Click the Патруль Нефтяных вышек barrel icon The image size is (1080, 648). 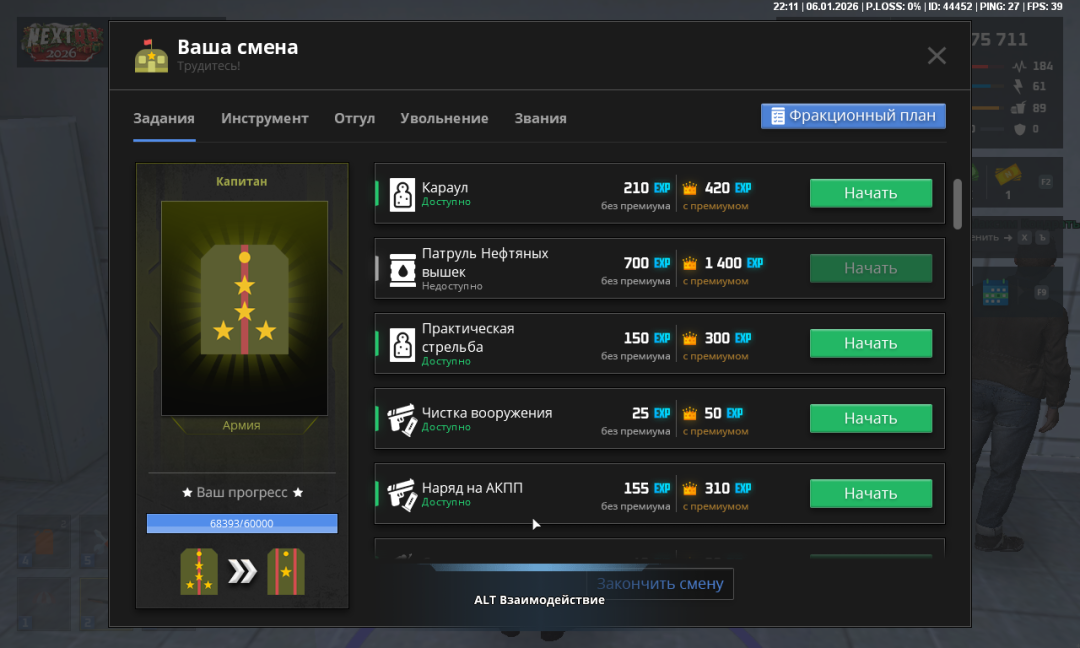pyautogui.click(x=402, y=269)
